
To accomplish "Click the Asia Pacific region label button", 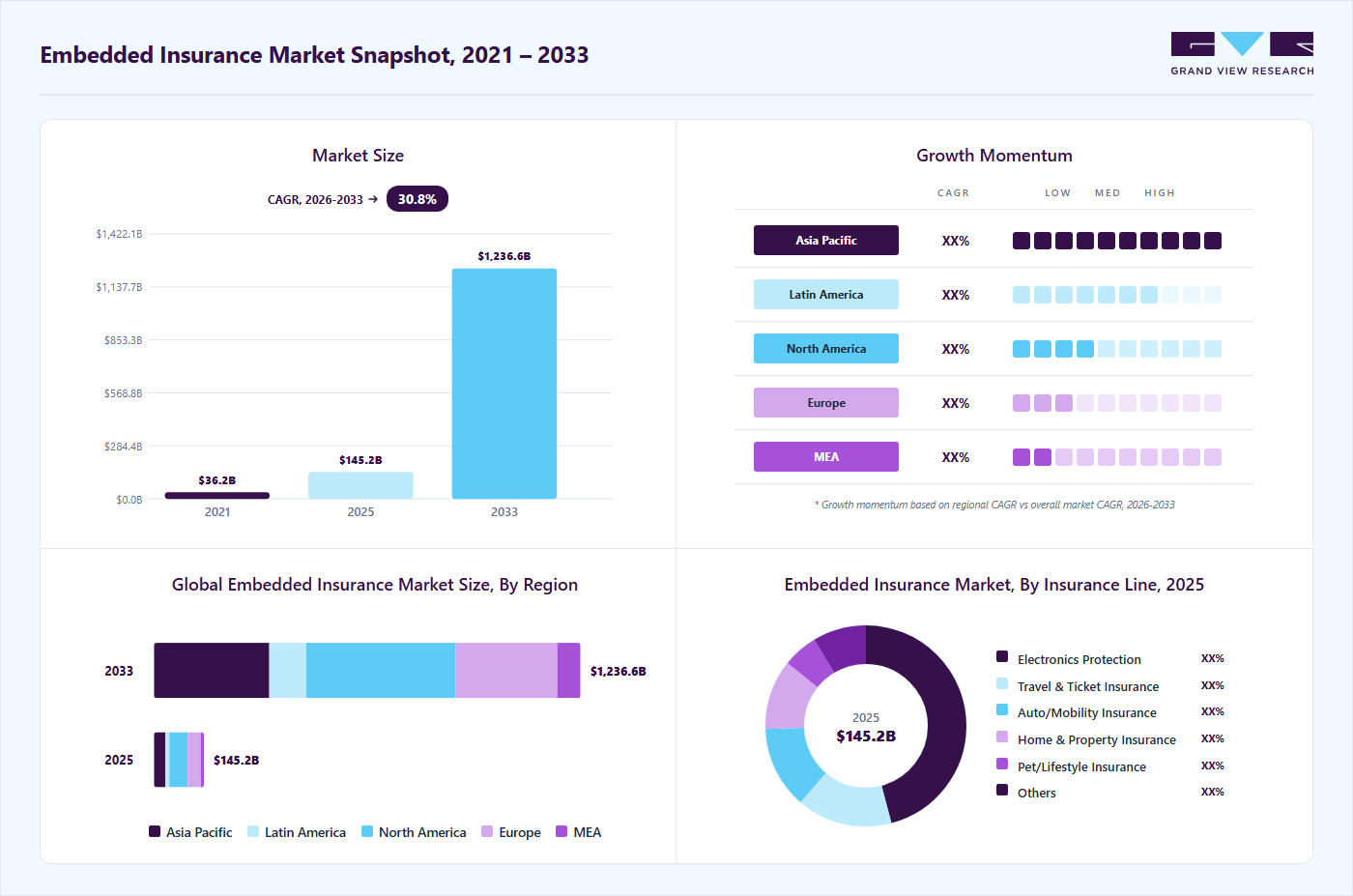I will [x=826, y=241].
